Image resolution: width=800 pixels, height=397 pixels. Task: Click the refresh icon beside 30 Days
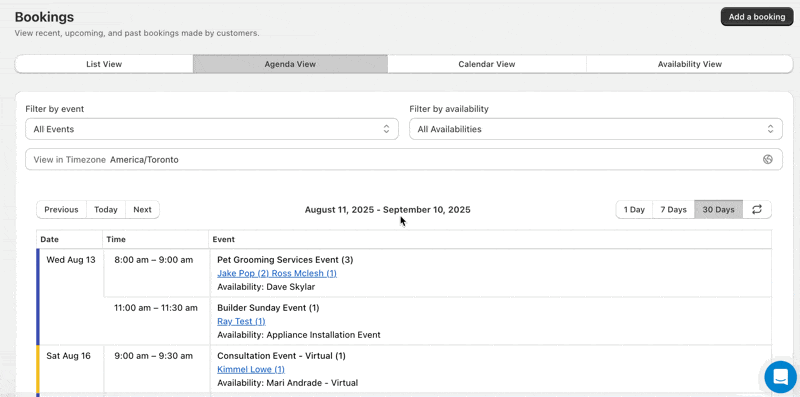pos(757,209)
